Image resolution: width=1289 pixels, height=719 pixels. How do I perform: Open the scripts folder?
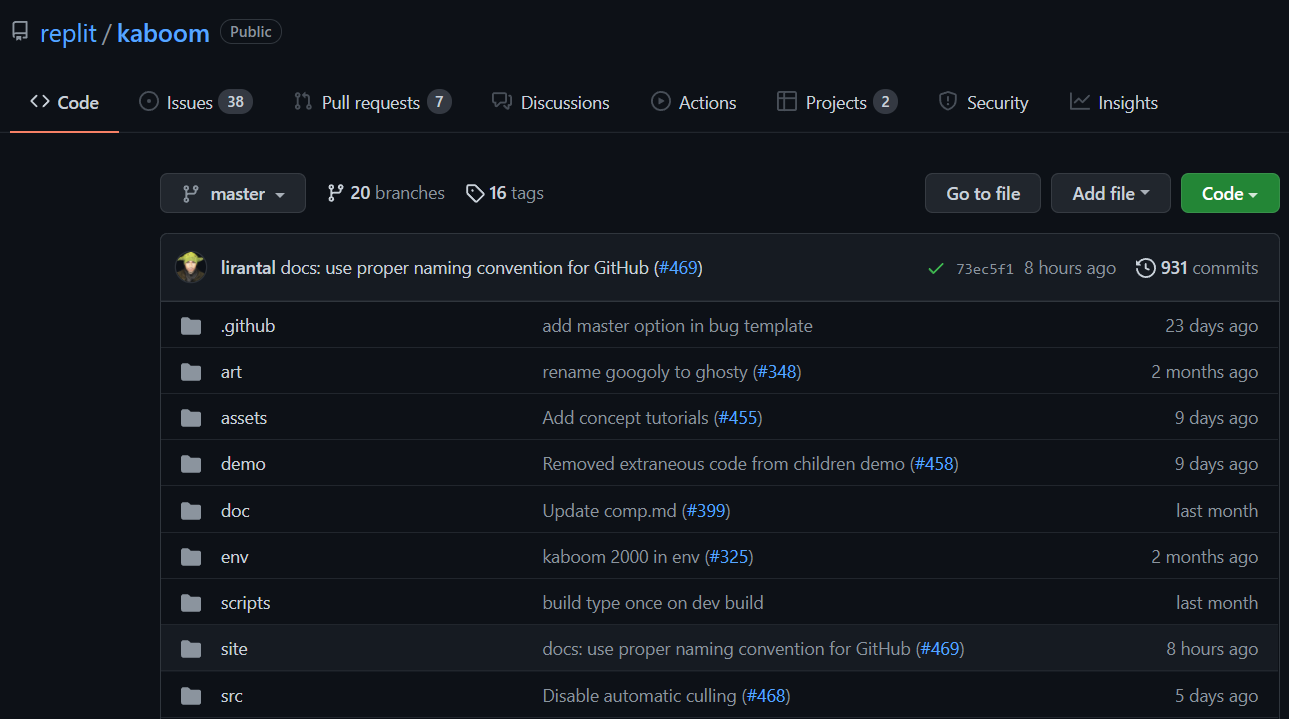click(246, 603)
